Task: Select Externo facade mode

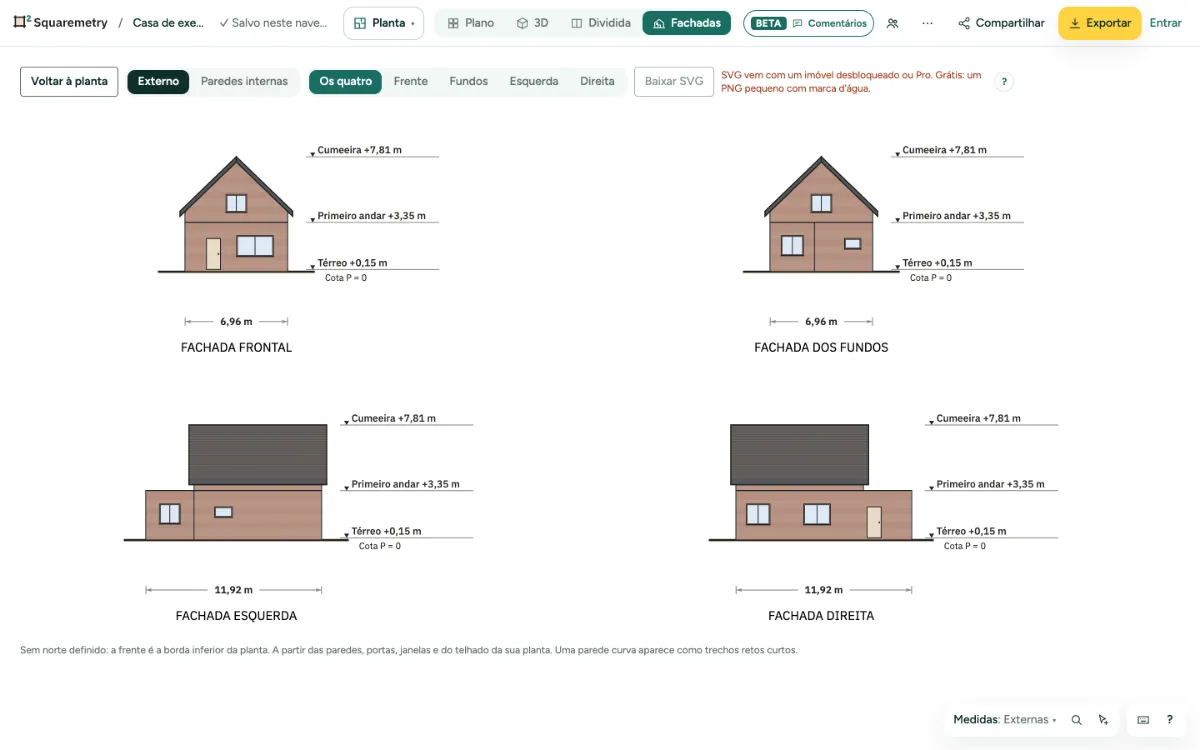Action: tap(158, 82)
